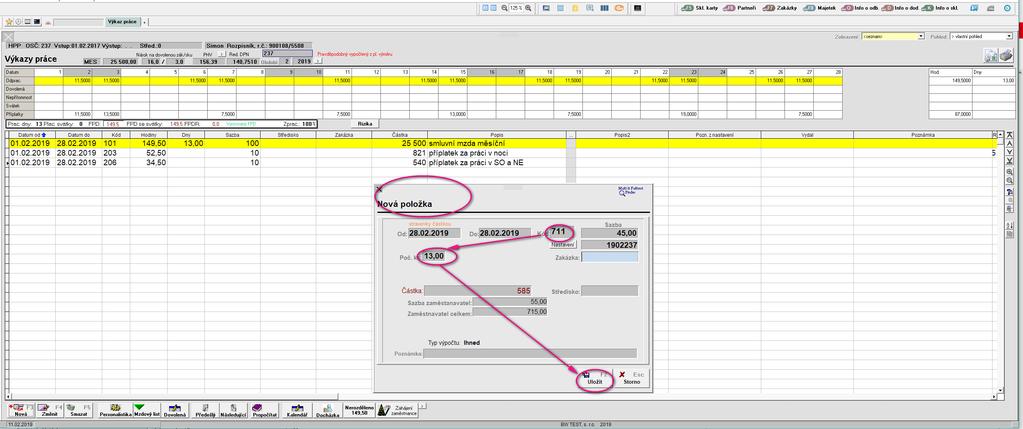Click the Hodiny column header
The height and width of the screenshot is (429, 1023).
click(148, 134)
